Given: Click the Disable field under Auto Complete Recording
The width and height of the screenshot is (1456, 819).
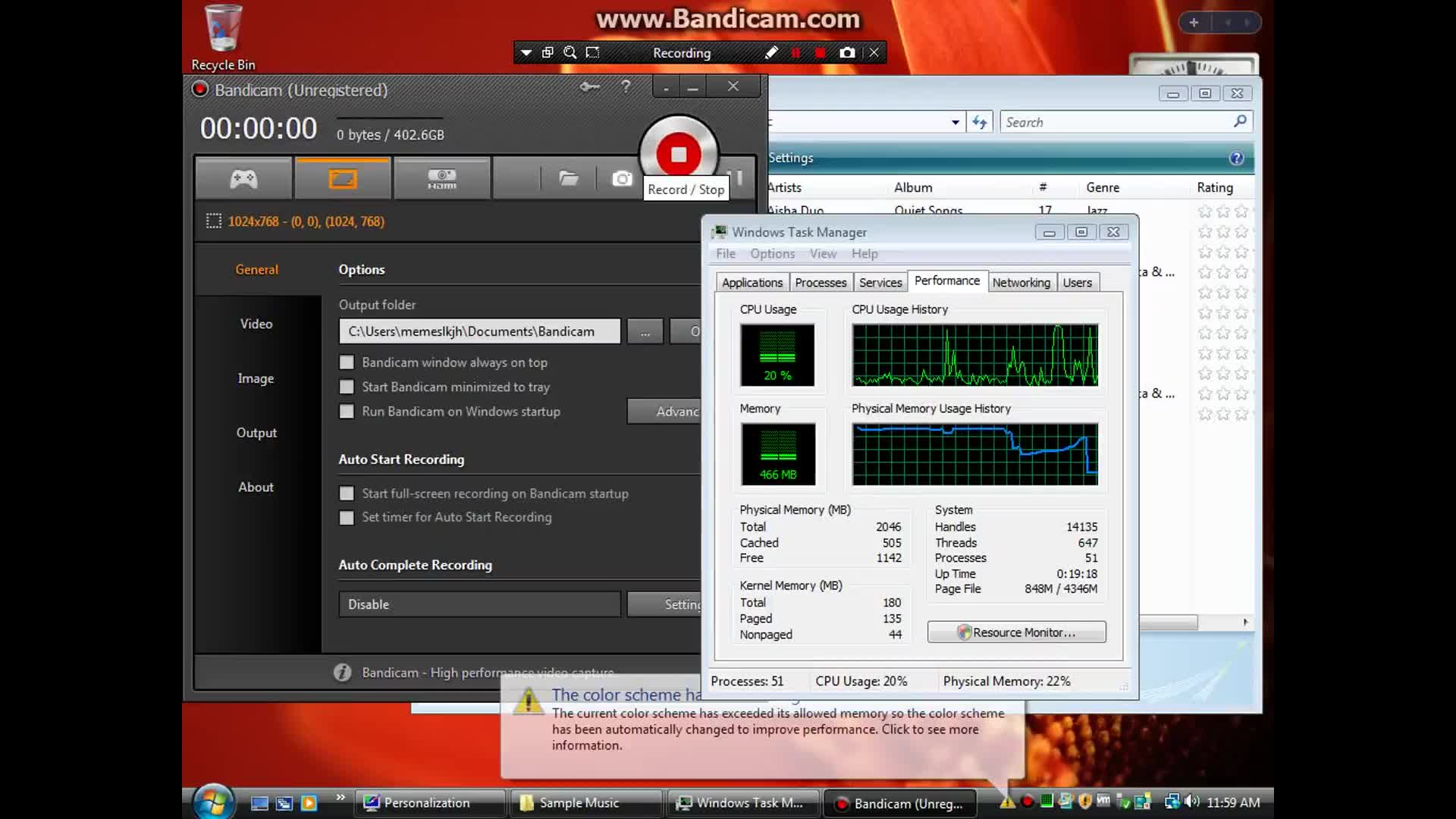Looking at the screenshot, I should [479, 604].
